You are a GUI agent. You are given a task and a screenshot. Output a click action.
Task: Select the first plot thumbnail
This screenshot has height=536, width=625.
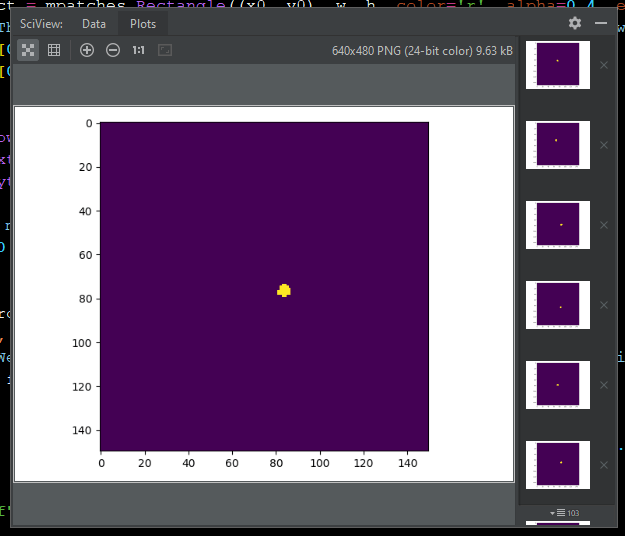[x=558, y=65]
